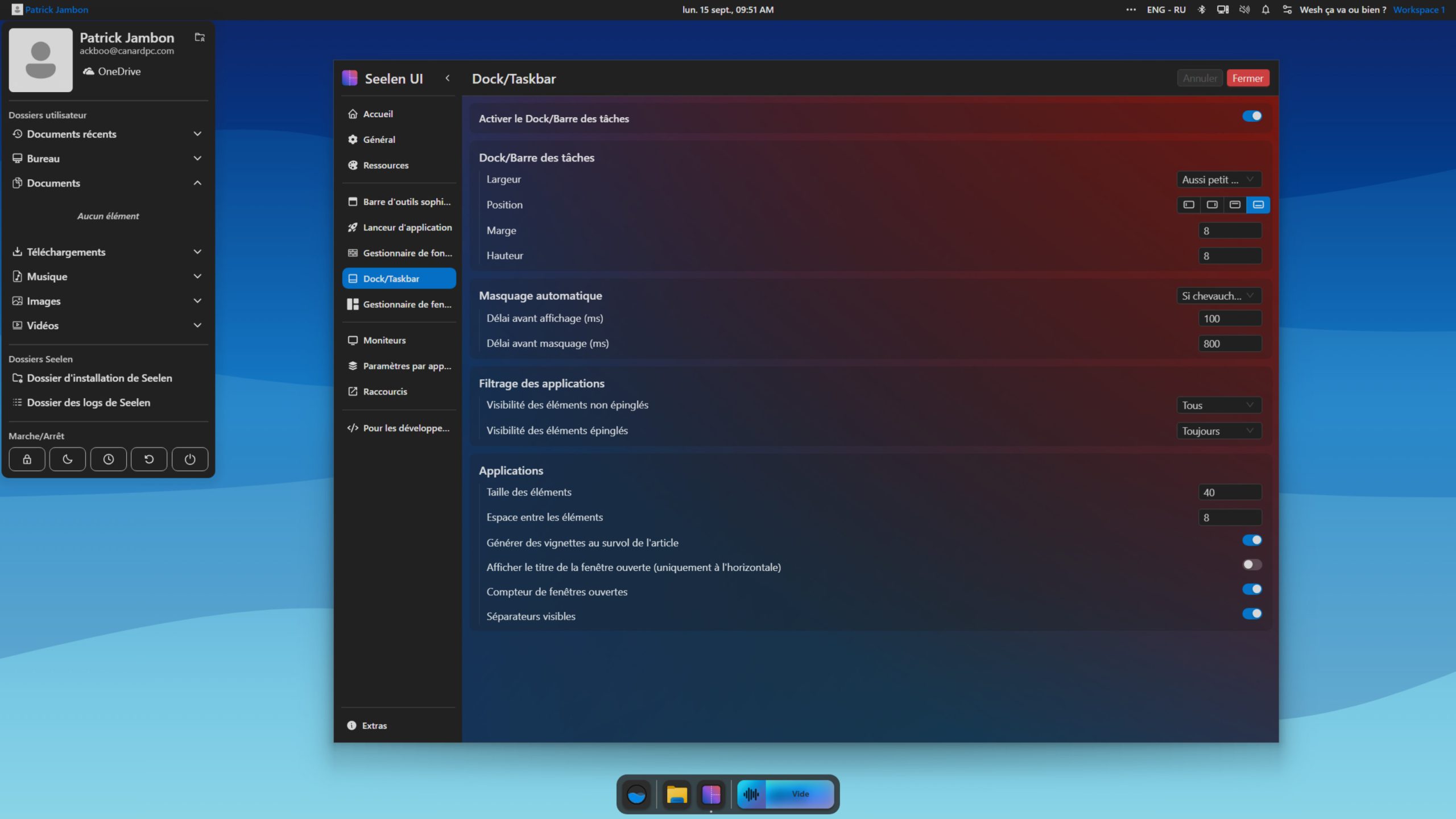Expand the Téléchargements folder
Image resolution: width=1456 pixels, height=819 pixels.
pos(108,251)
